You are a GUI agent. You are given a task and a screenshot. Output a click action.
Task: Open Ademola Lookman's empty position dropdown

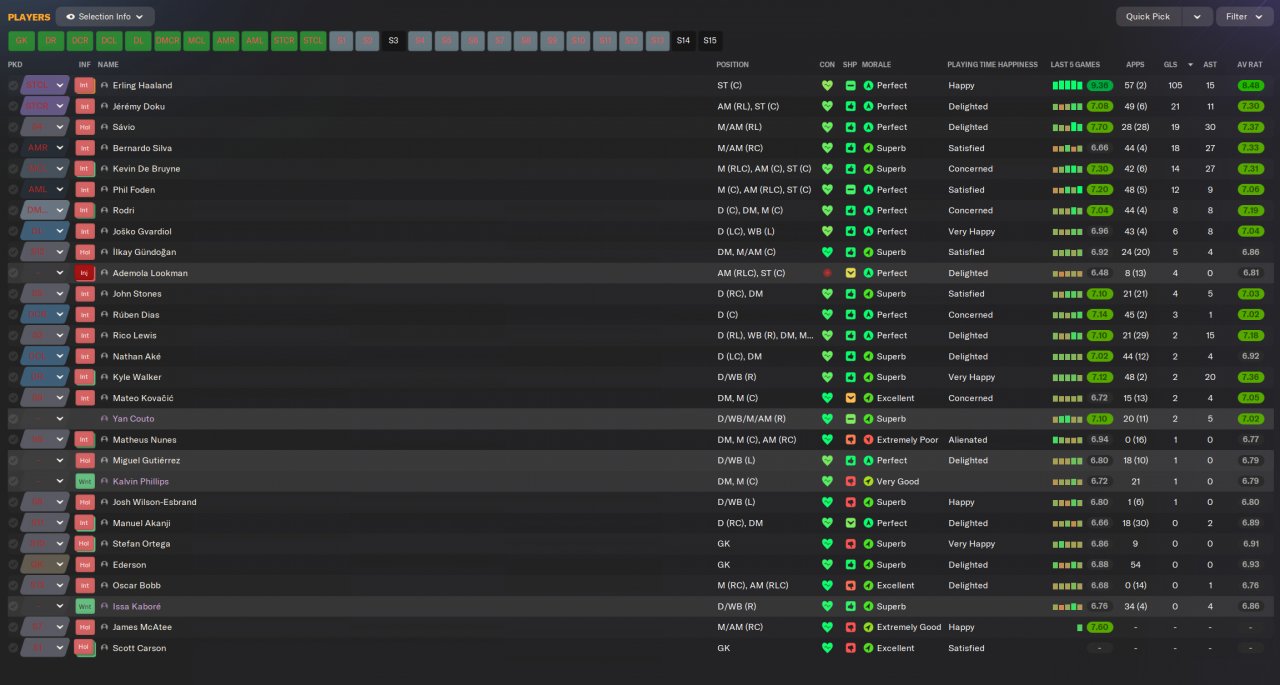(x=45, y=273)
